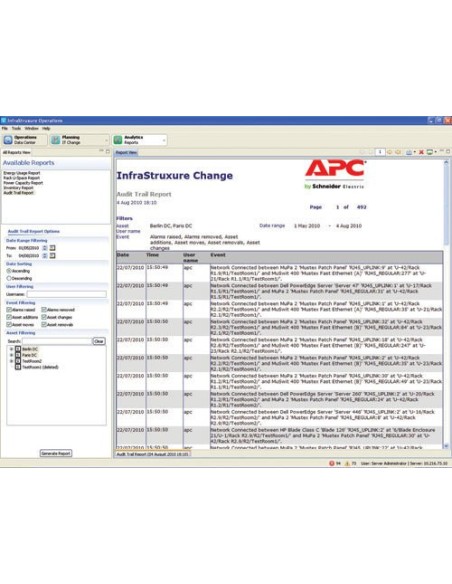The height and width of the screenshot is (584, 452).
Task: Click the report page number field
Action: click(380, 152)
